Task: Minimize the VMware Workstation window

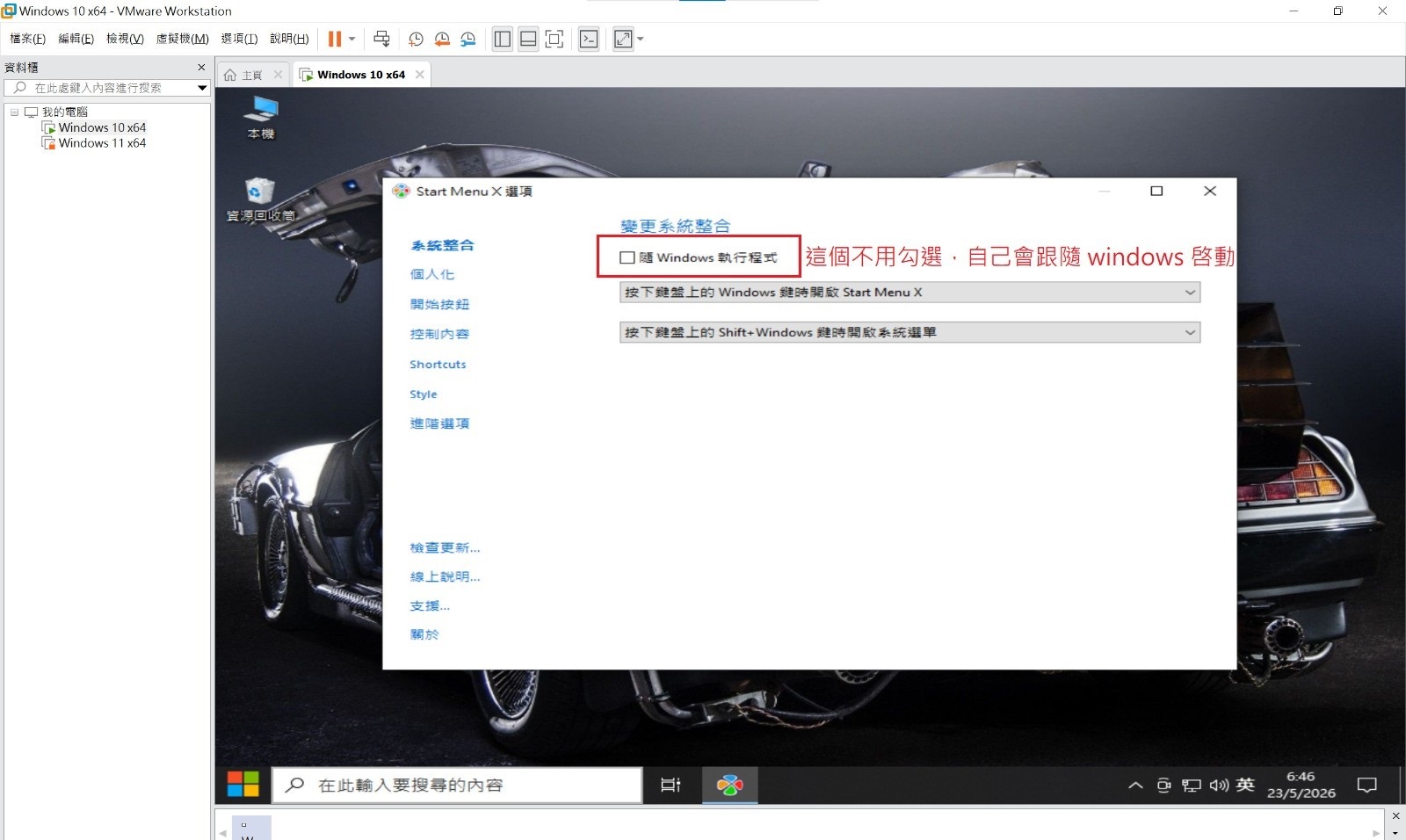Action: [x=1294, y=11]
